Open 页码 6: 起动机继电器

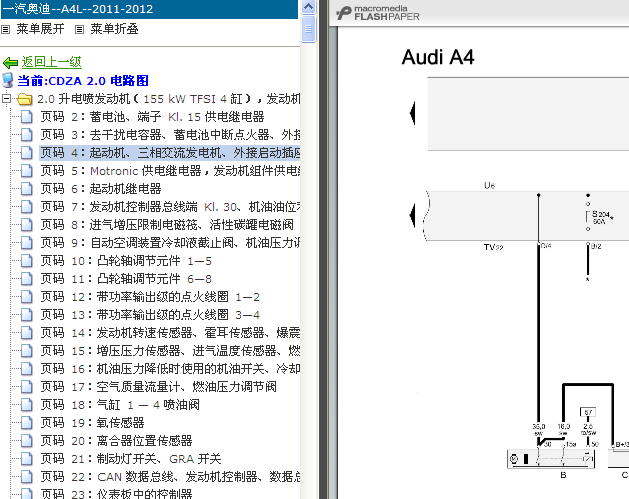point(101,189)
